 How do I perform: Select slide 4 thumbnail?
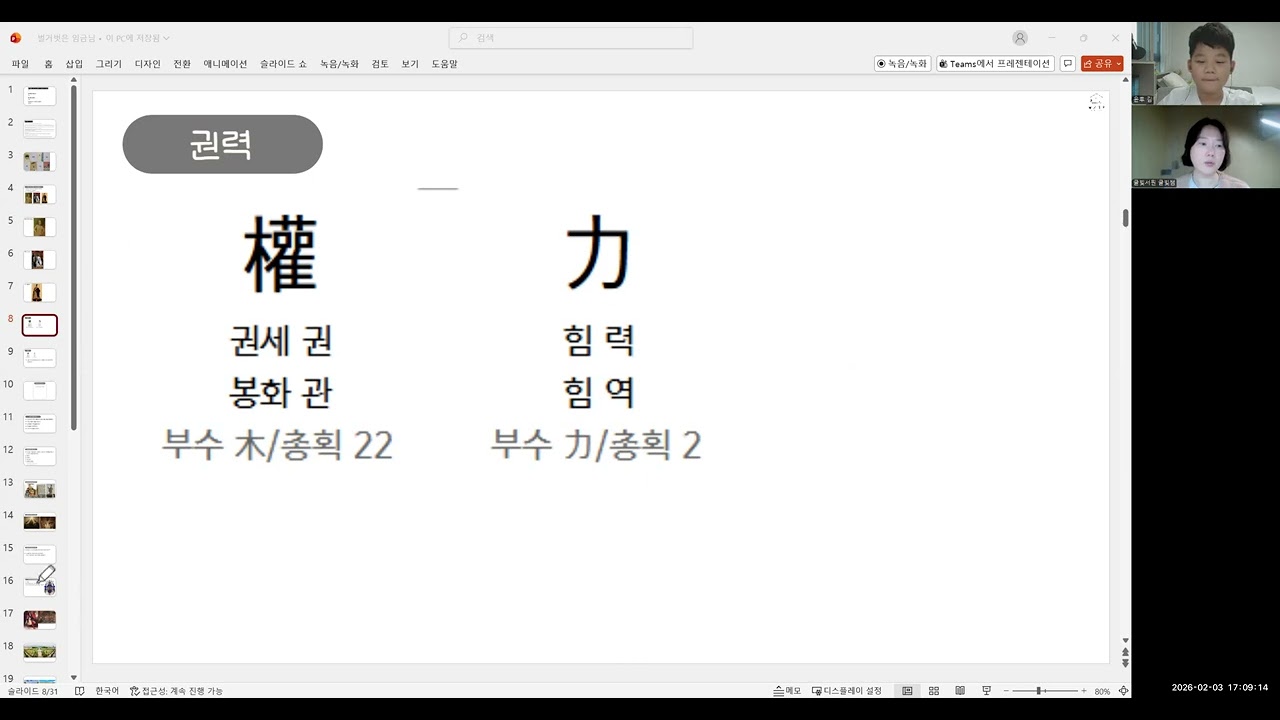40,194
